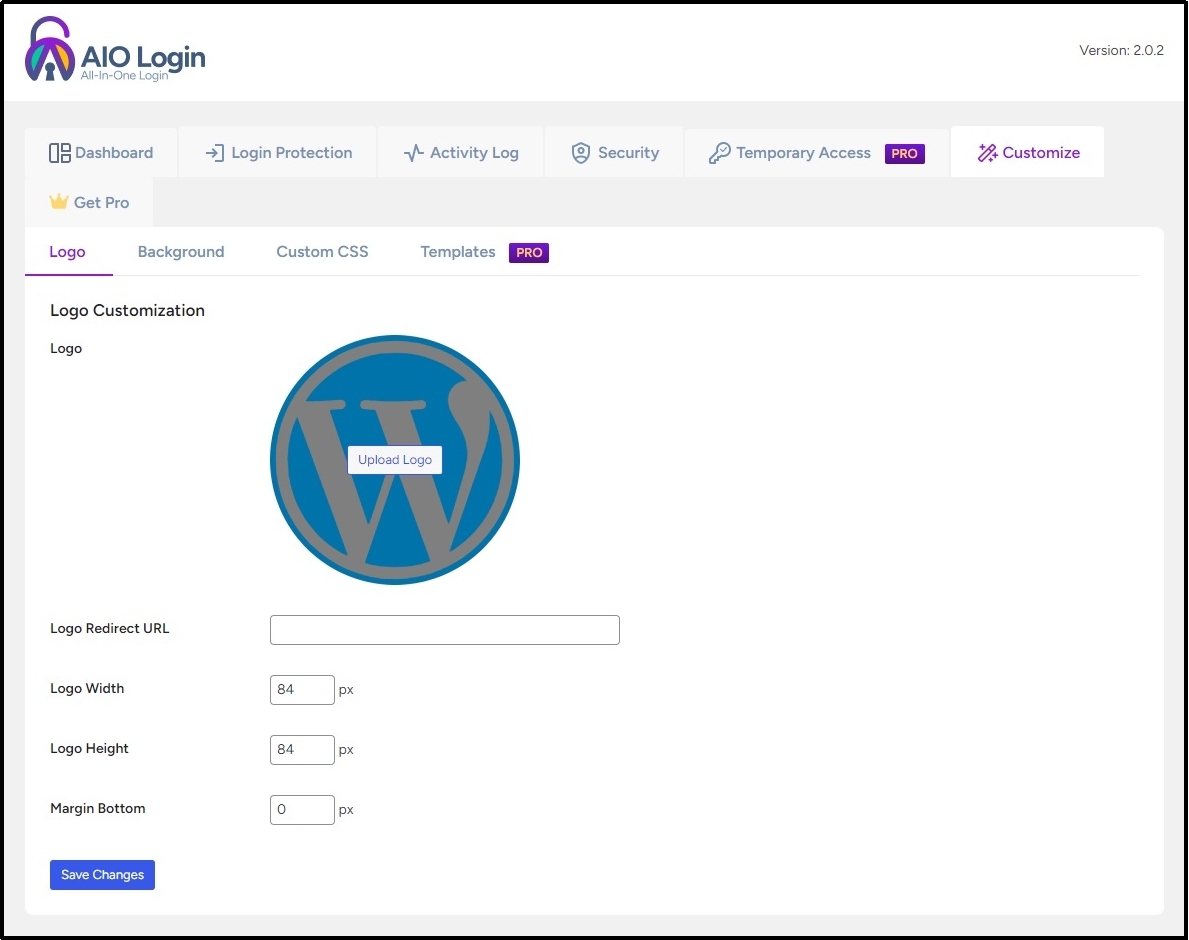Click the Security shield icon

[581, 153]
